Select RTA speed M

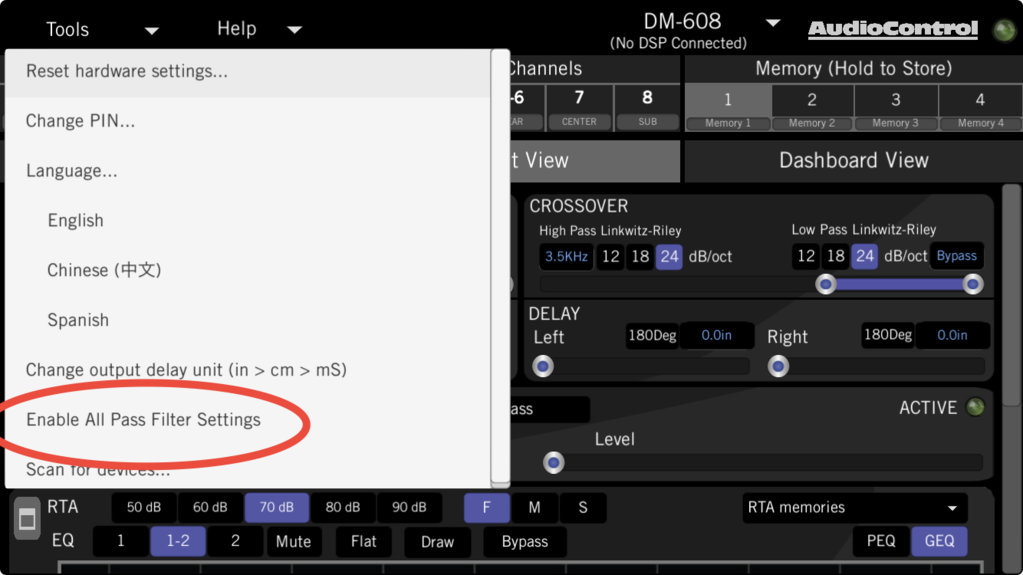coord(534,507)
